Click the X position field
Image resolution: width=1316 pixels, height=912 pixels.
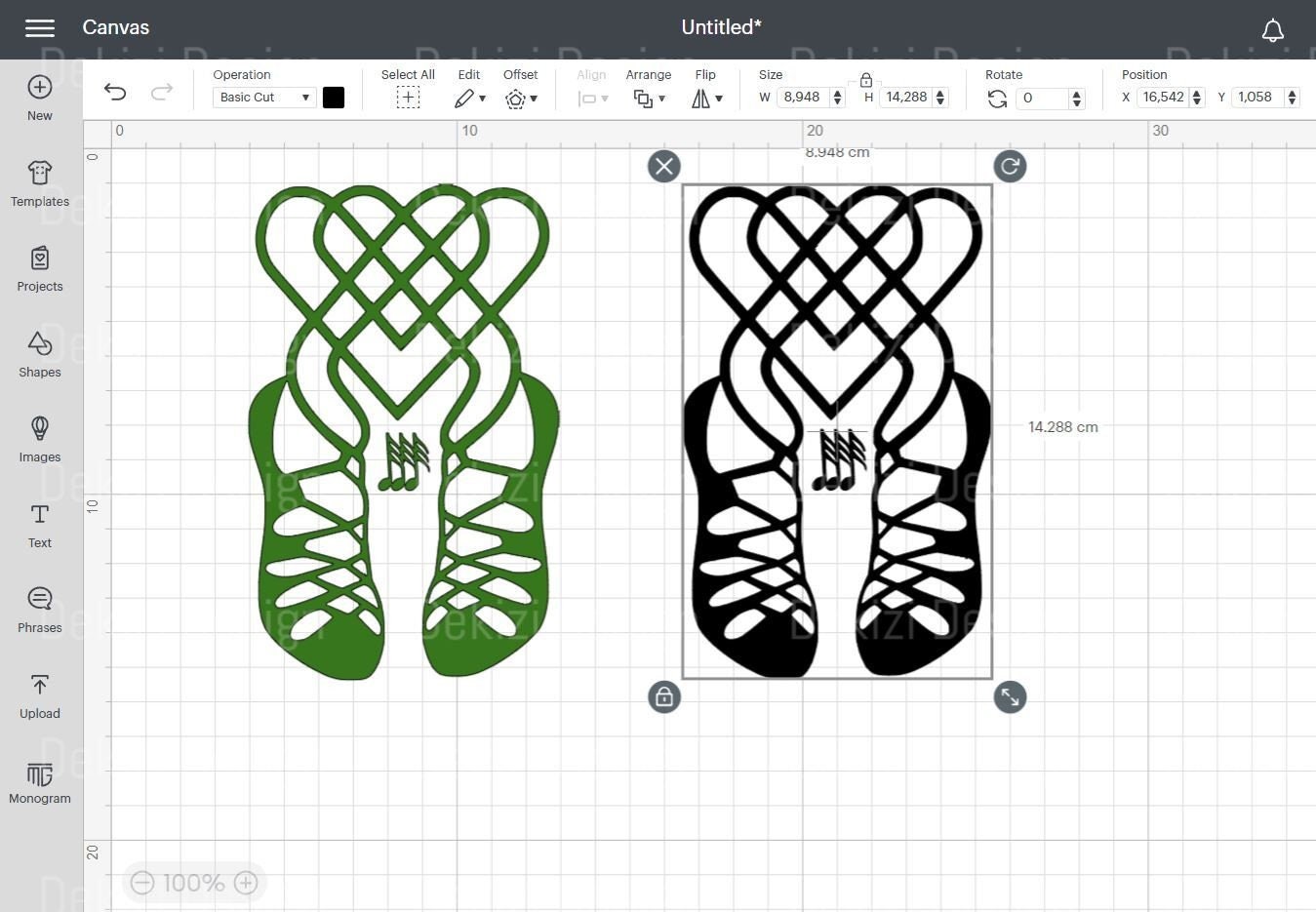[x=1163, y=98]
